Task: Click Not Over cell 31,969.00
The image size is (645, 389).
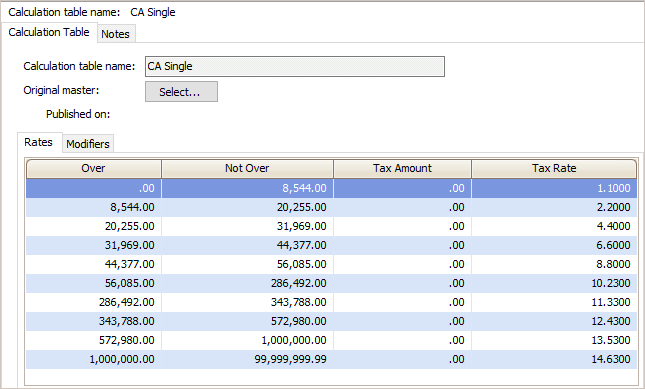Action: tap(247, 226)
